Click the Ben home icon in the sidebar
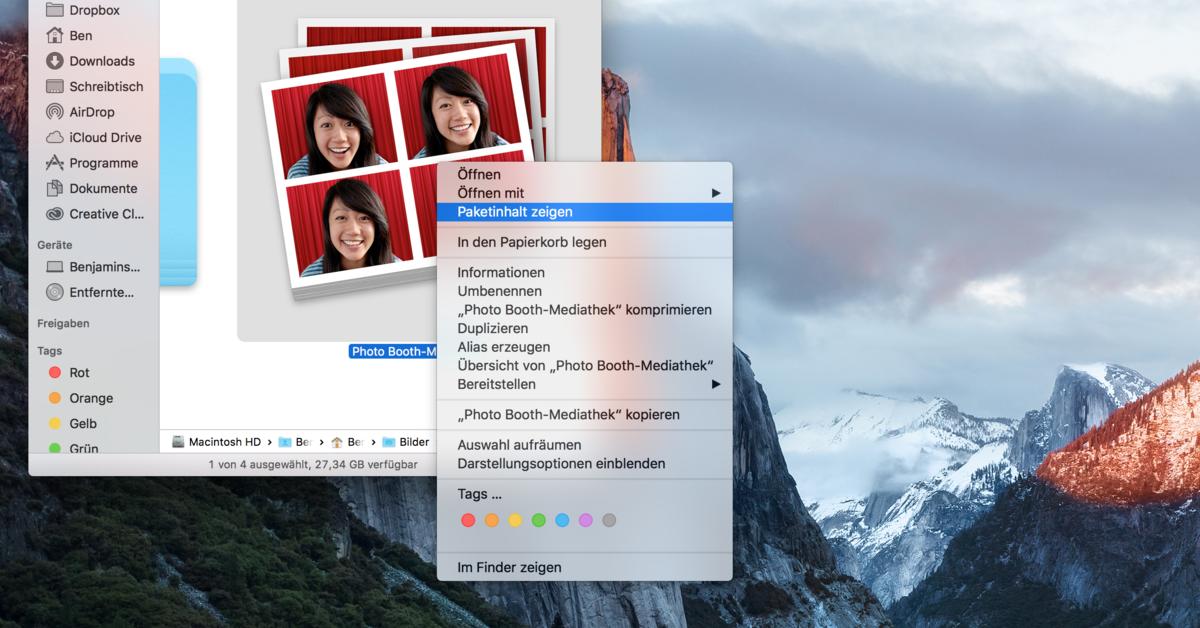Image resolution: width=1200 pixels, height=628 pixels. [54, 35]
